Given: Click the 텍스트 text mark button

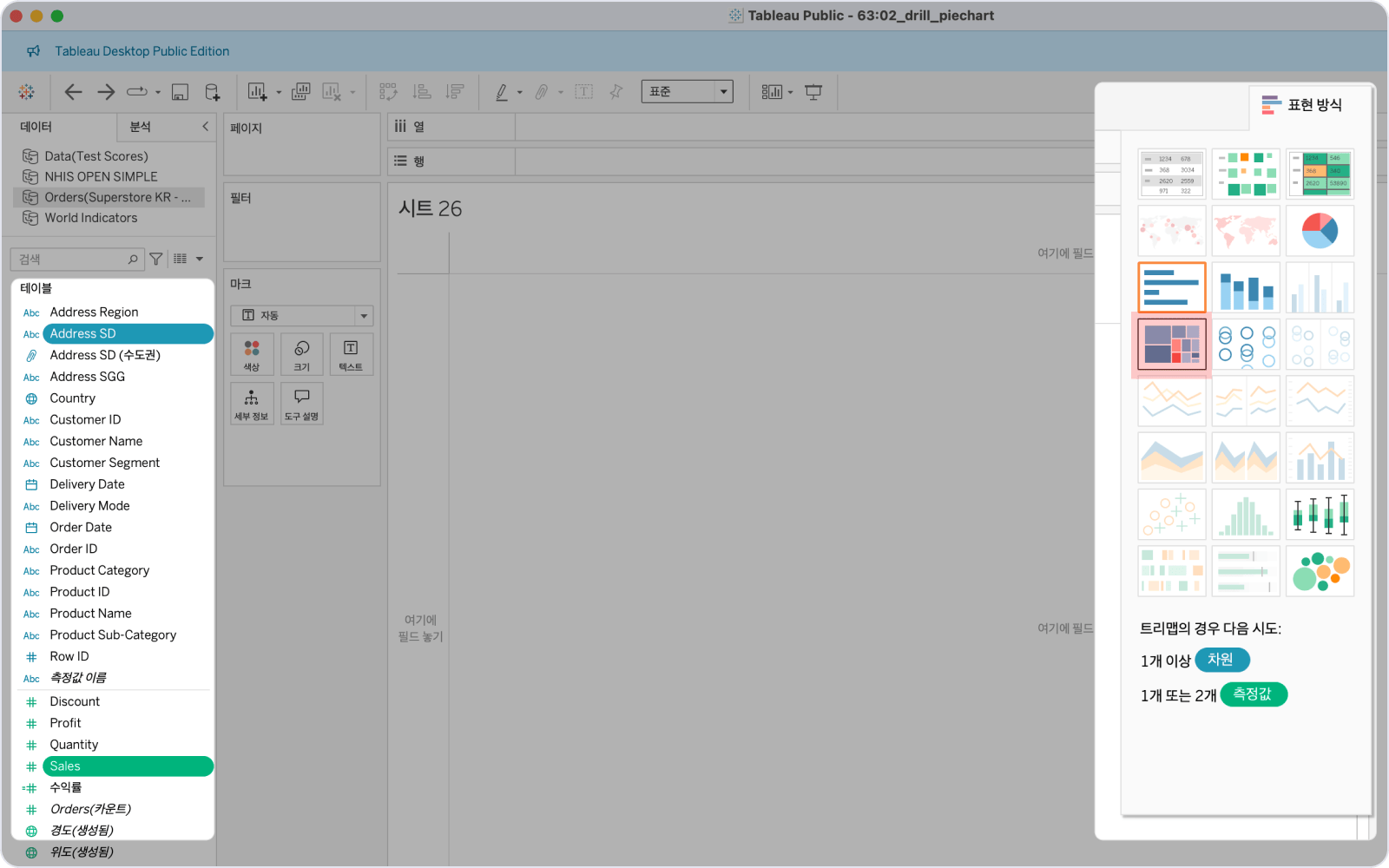Looking at the screenshot, I should 351,355.
